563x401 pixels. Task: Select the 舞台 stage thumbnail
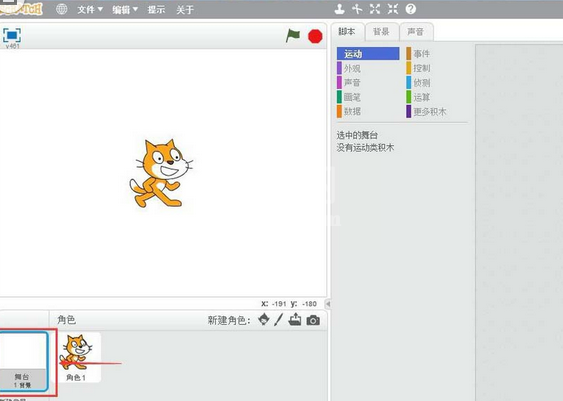24,362
